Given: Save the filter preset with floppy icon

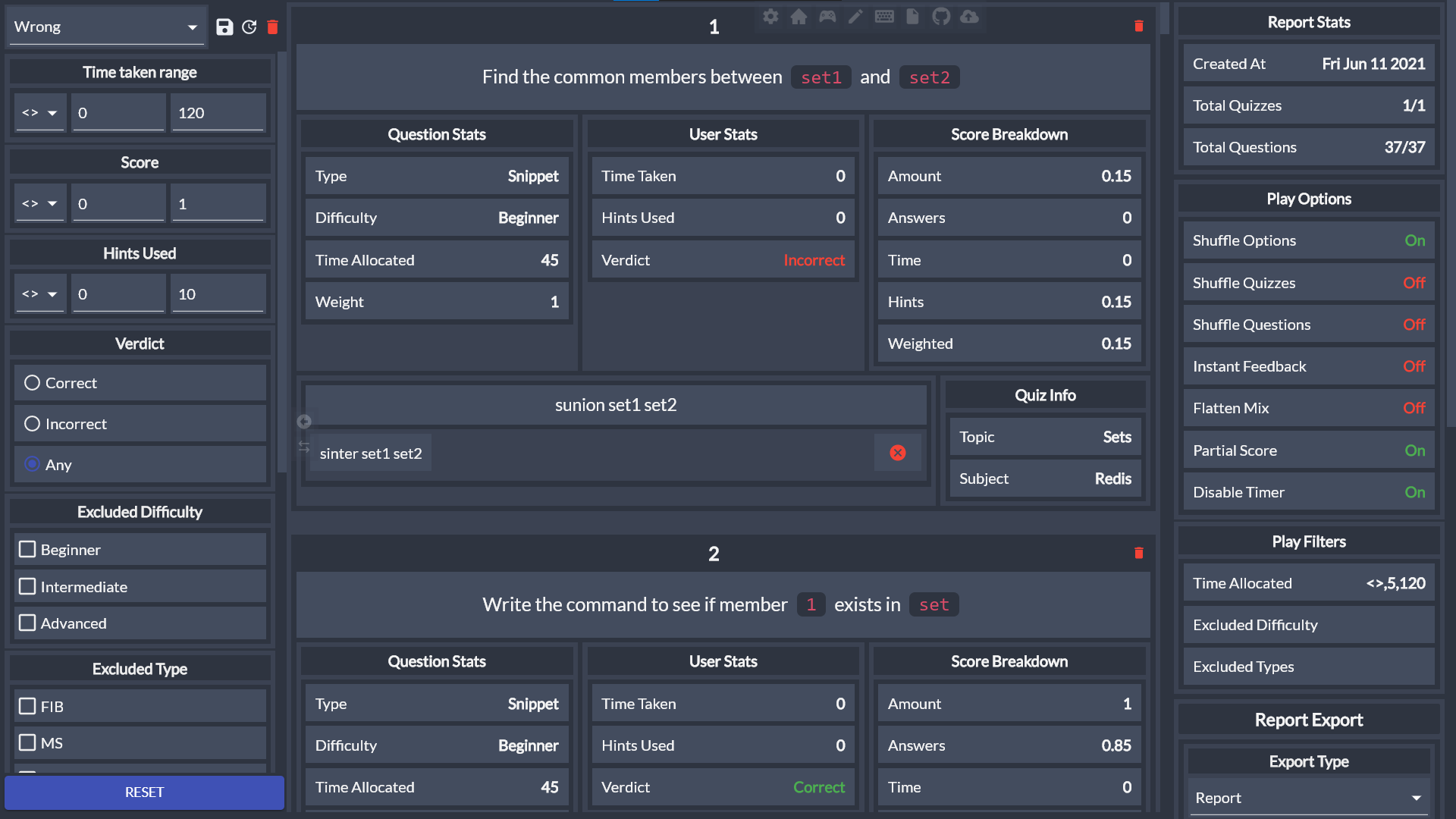Looking at the screenshot, I should (224, 27).
